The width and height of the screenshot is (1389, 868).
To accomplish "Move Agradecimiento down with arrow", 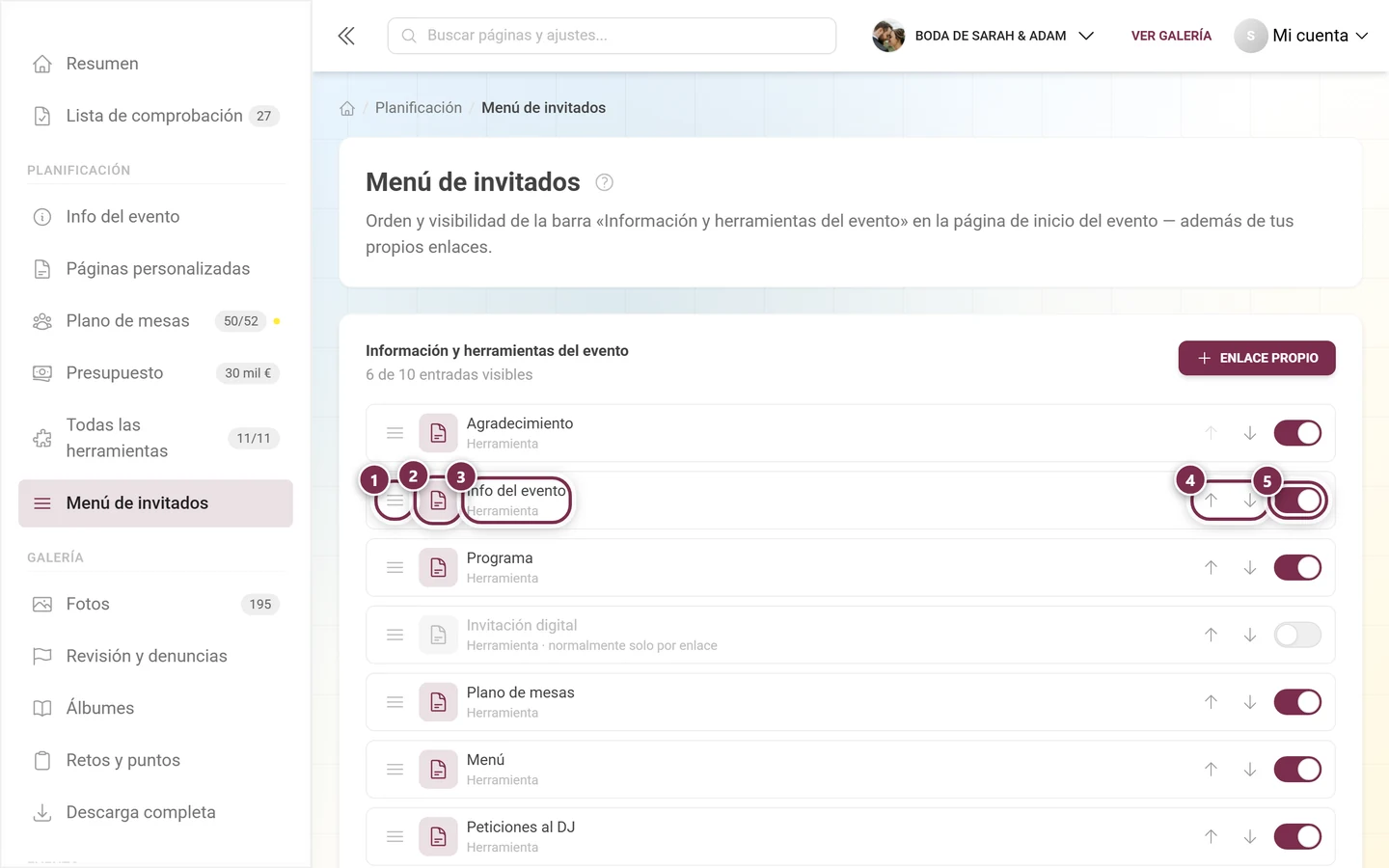I will pos(1249,433).
